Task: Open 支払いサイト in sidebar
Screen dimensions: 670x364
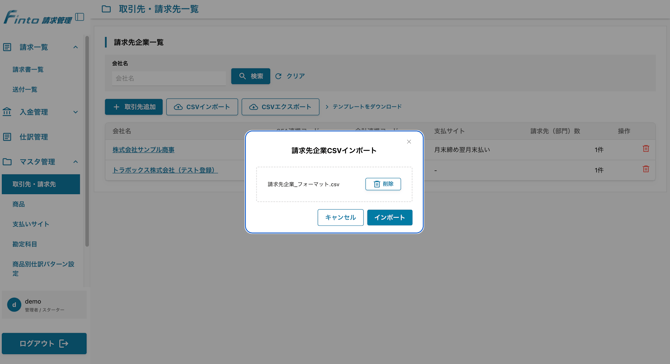Action: (31, 224)
